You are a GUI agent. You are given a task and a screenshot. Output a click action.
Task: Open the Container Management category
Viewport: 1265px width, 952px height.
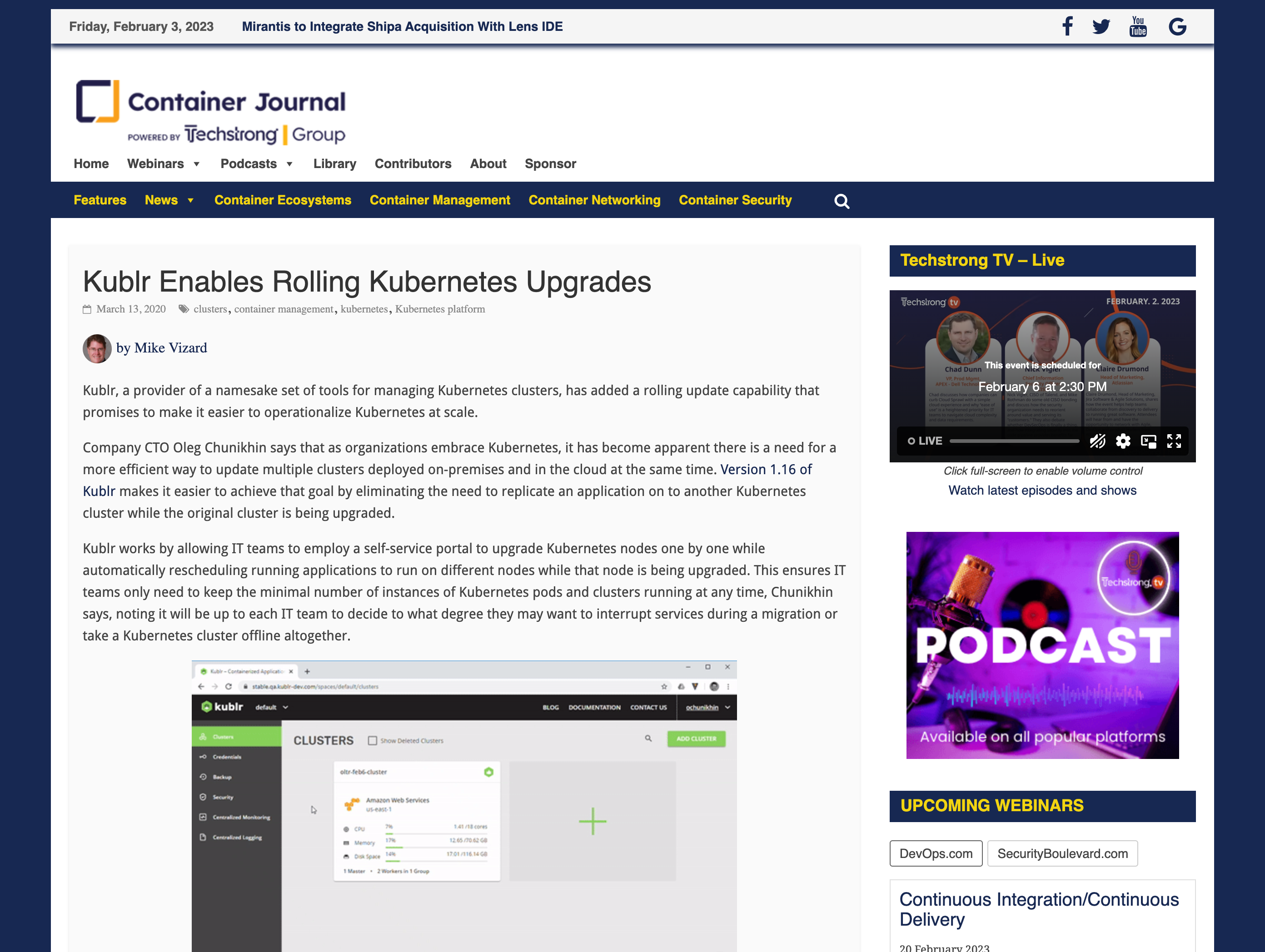click(440, 200)
